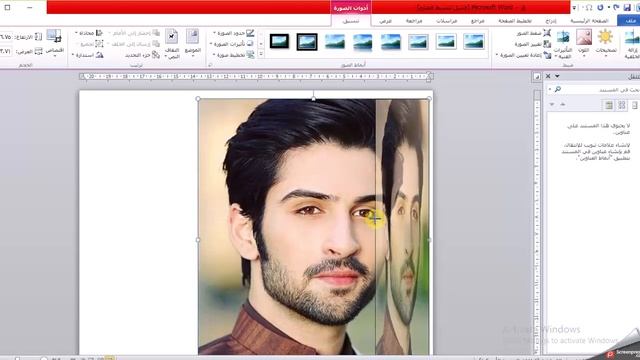Click the Rotate objects icon
Viewport: 640px width, 360px height.
(x=99, y=55)
